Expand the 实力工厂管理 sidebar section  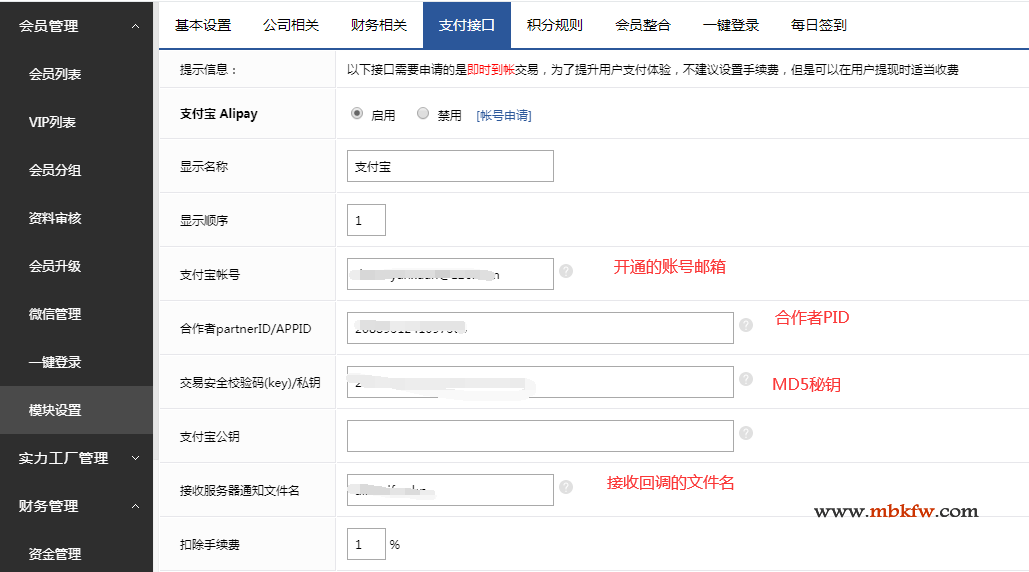(135, 458)
